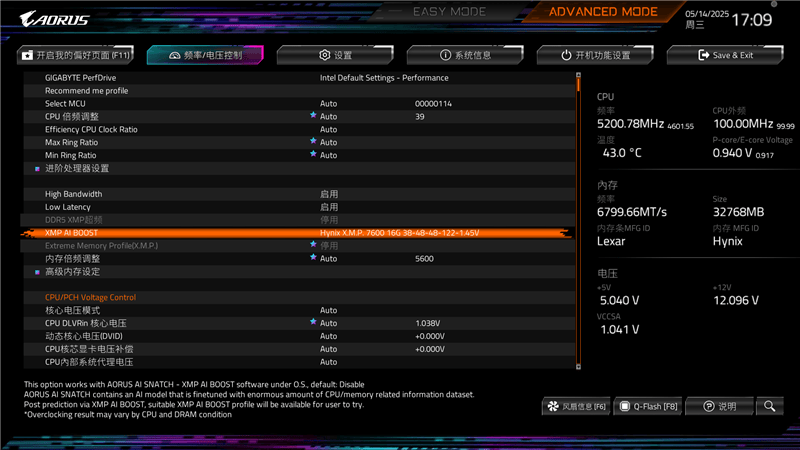Click the 05/14/2025 date
Image resolution: width=800 pixels, height=450 pixels.
pyautogui.click(x=707, y=14)
